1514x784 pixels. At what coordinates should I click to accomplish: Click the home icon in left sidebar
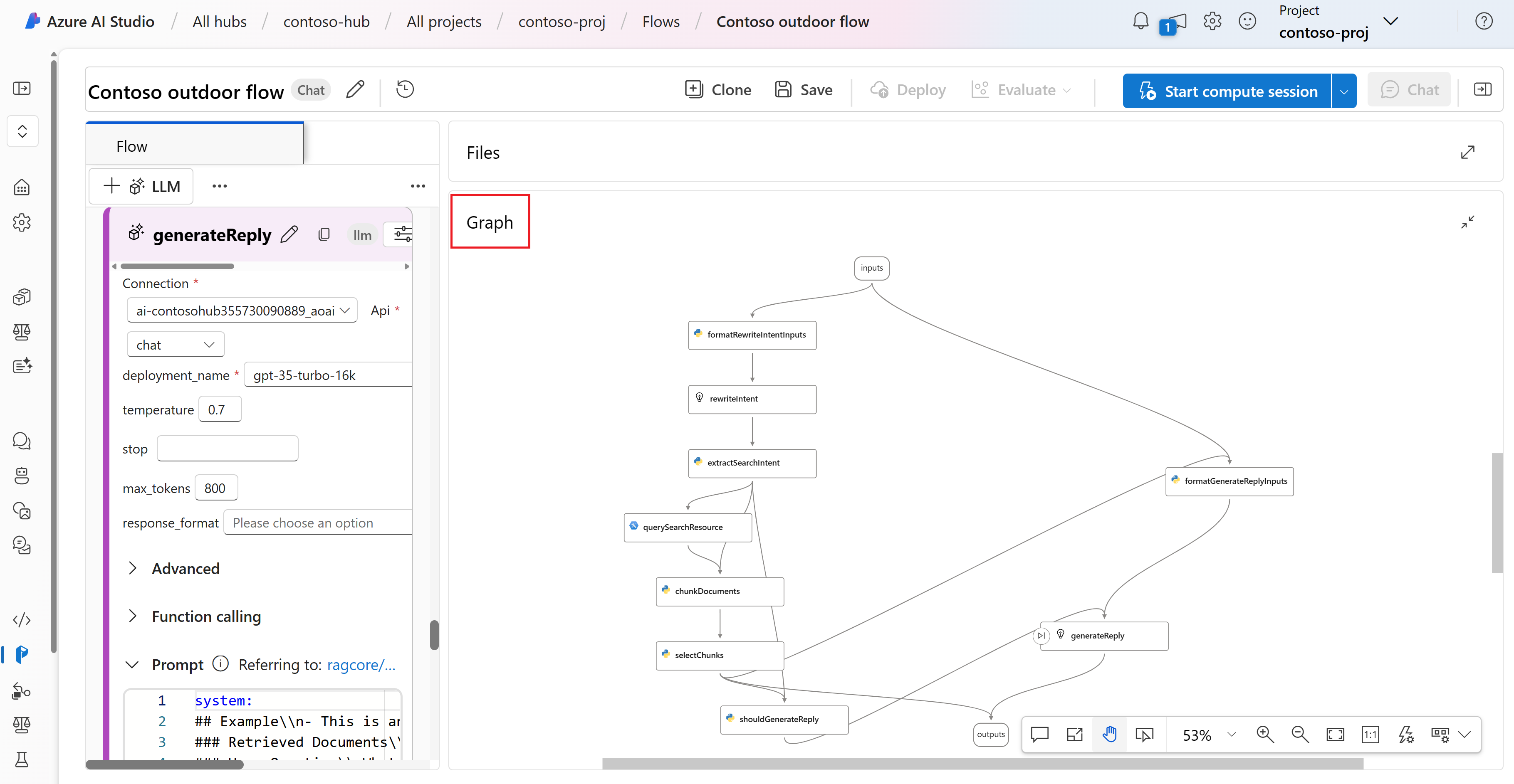22,187
